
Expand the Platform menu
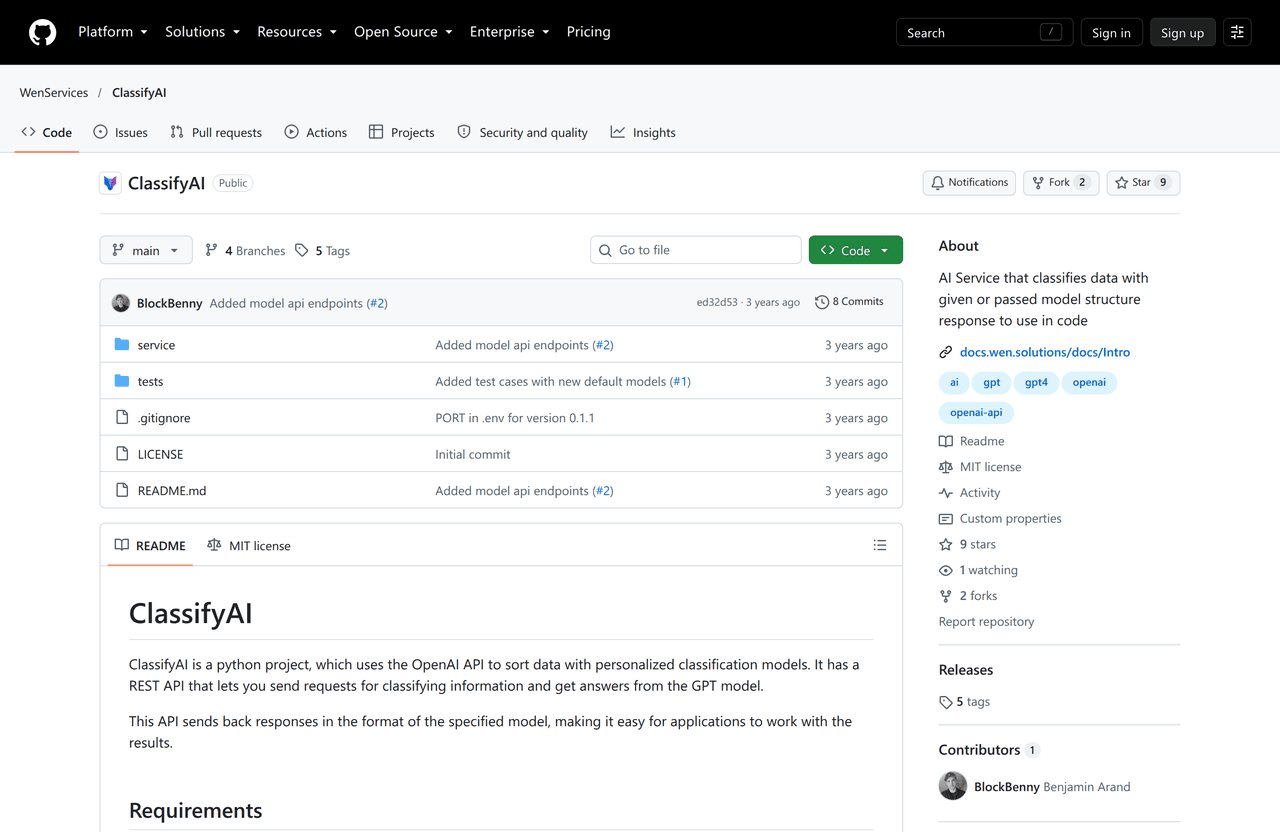(x=113, y=32)
